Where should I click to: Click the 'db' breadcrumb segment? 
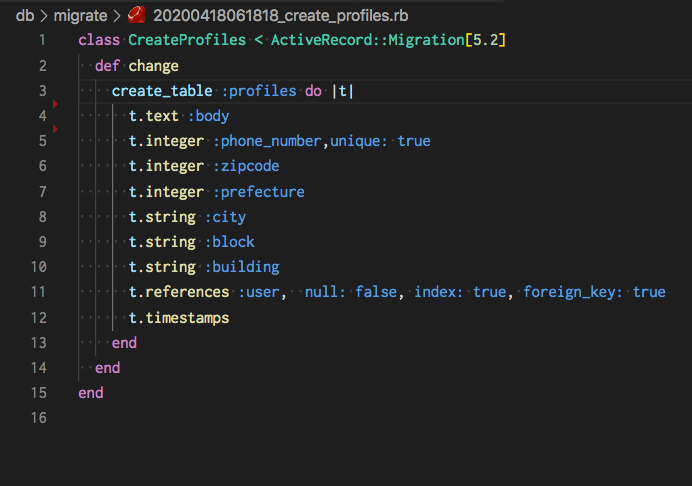[25, 16]
